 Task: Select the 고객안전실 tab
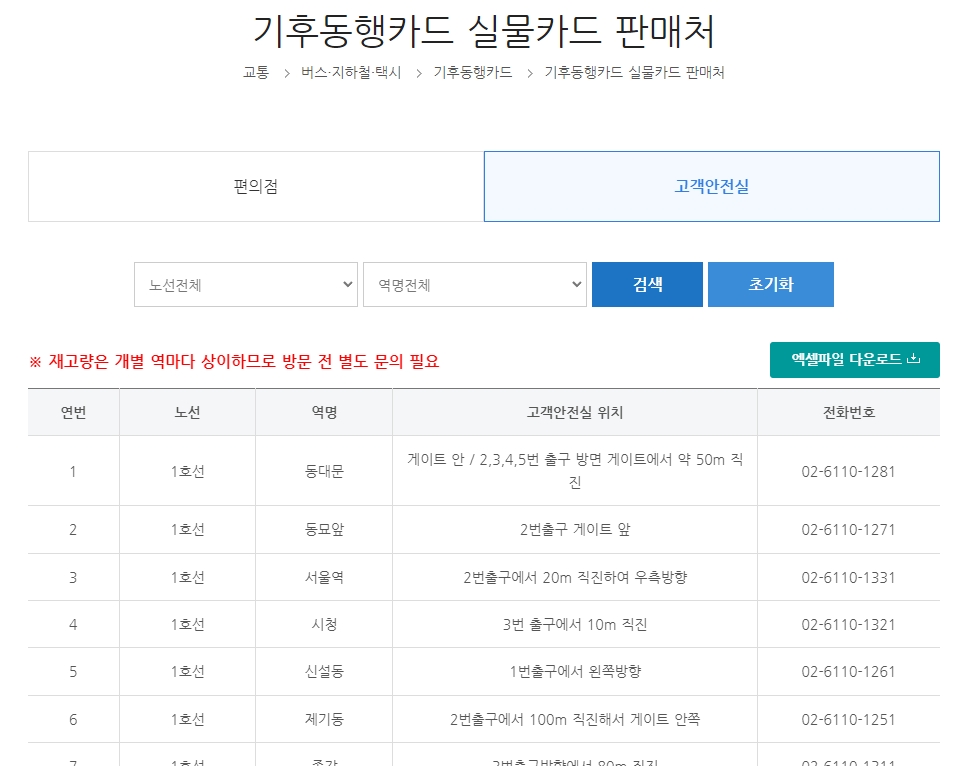pyautogui.click(x=711, y=186)
